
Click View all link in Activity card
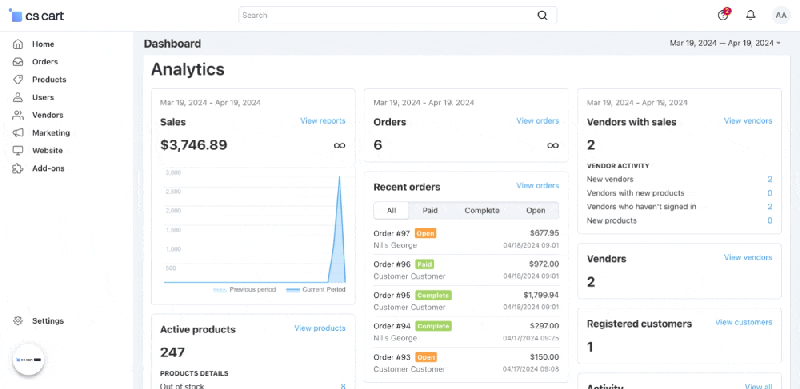click(759, 386)
